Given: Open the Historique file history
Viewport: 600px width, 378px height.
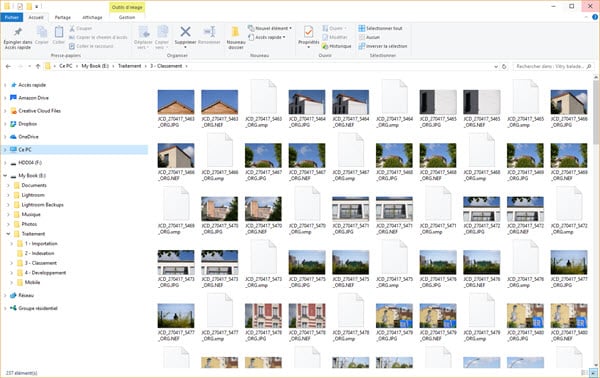Looking at the screenshot, I should click(336, 46).
